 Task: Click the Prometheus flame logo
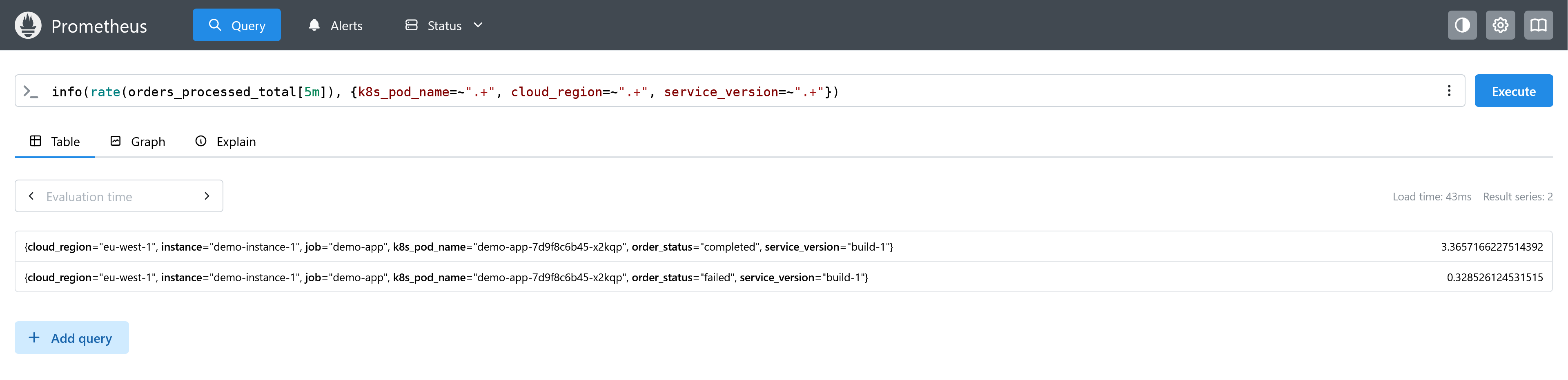(28, 25)
